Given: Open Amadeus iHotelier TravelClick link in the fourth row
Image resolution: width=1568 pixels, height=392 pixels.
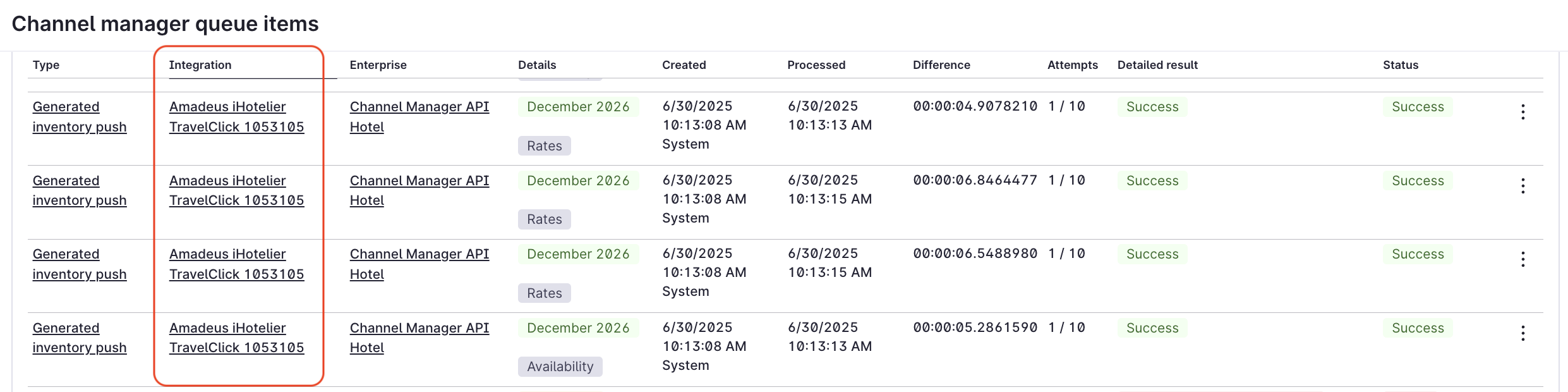Looking at the screenshot, I should (236, 338).
